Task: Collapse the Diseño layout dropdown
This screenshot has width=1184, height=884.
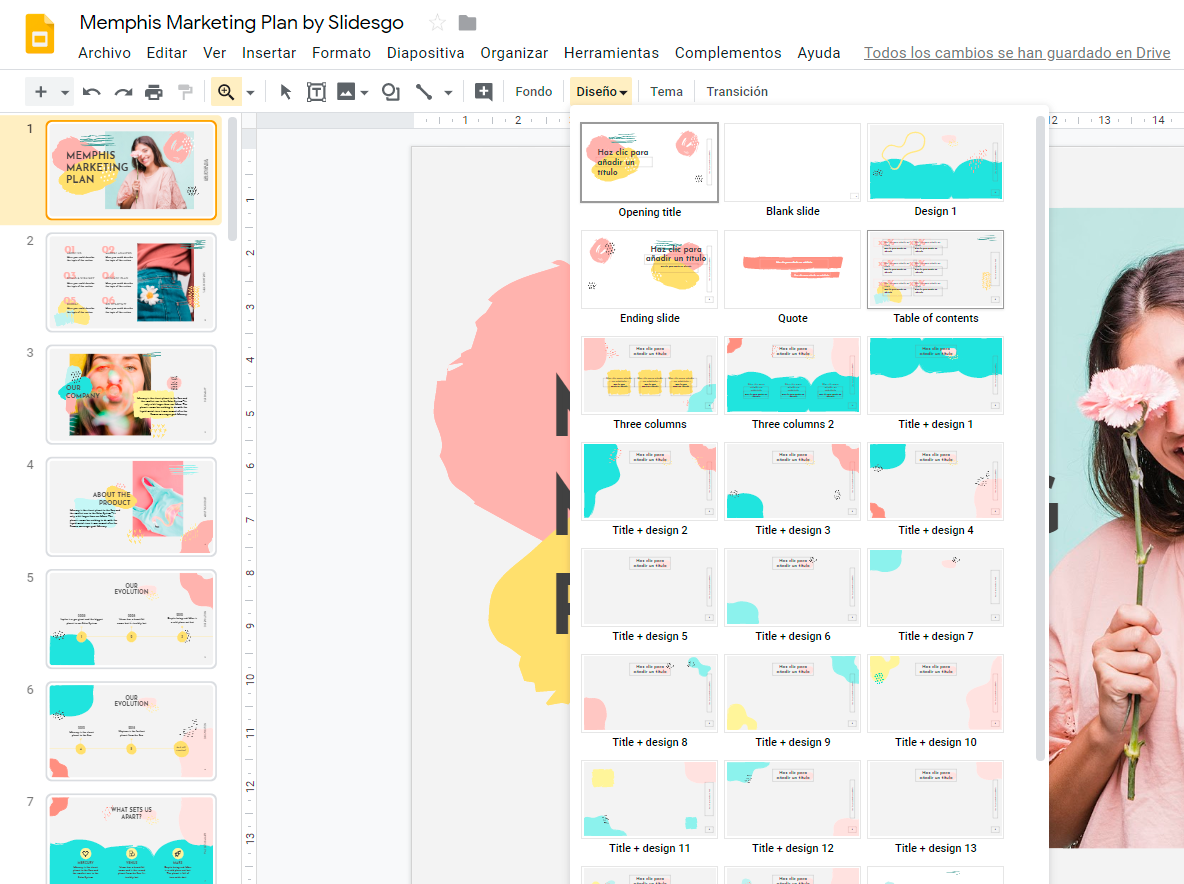Action: 601,91
